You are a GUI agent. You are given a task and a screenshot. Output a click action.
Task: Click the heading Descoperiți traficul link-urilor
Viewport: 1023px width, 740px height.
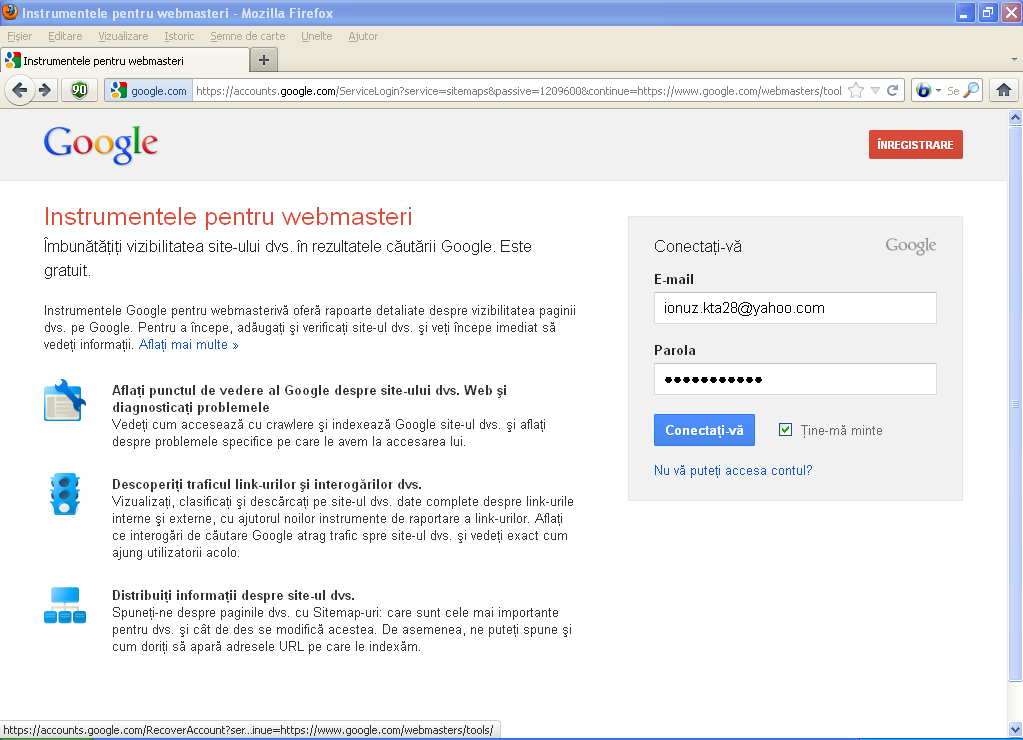pyautogui.click(x=267, y=484)
